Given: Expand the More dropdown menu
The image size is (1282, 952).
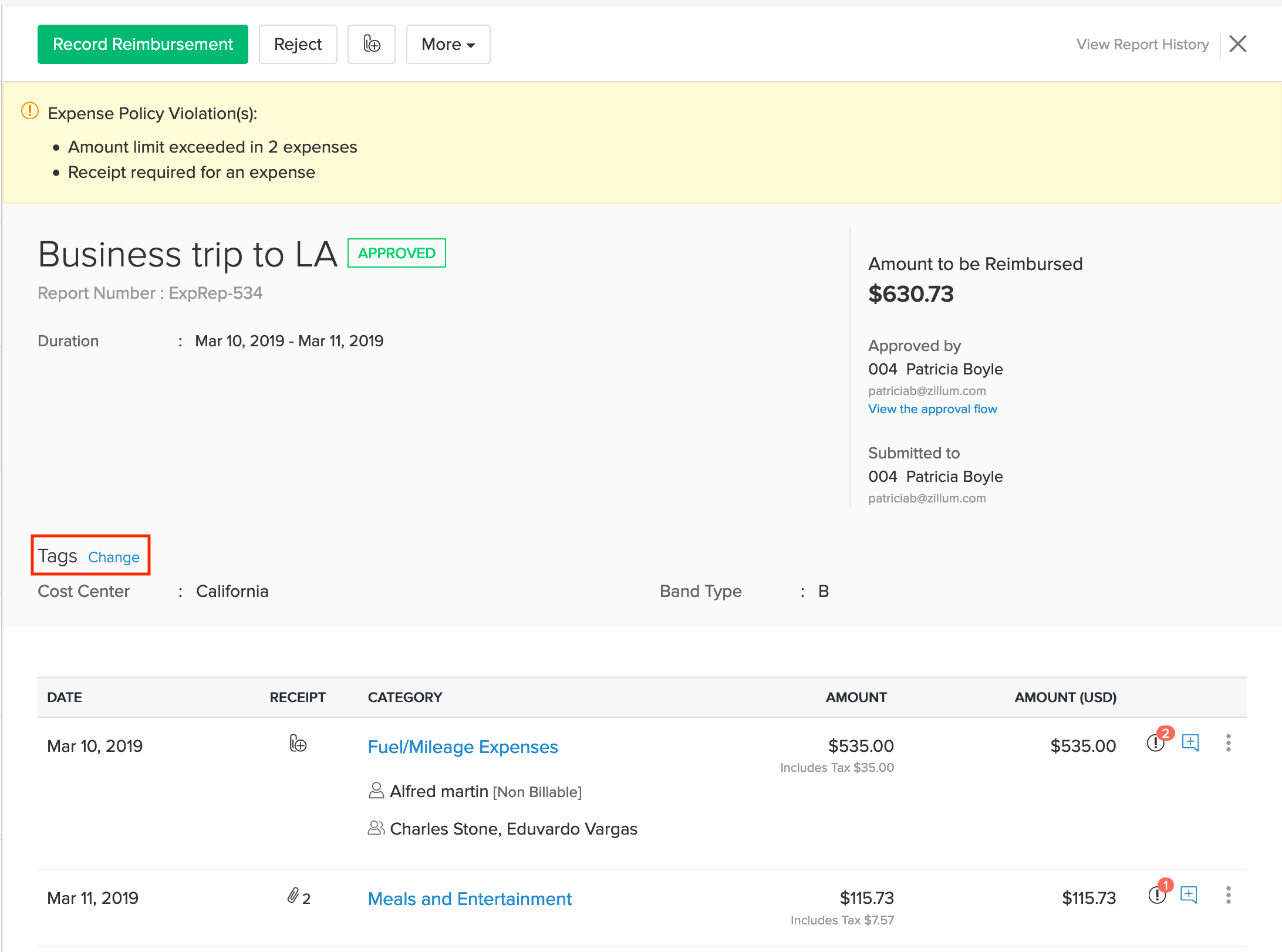Looking at the screenshot, I should 448,44.
